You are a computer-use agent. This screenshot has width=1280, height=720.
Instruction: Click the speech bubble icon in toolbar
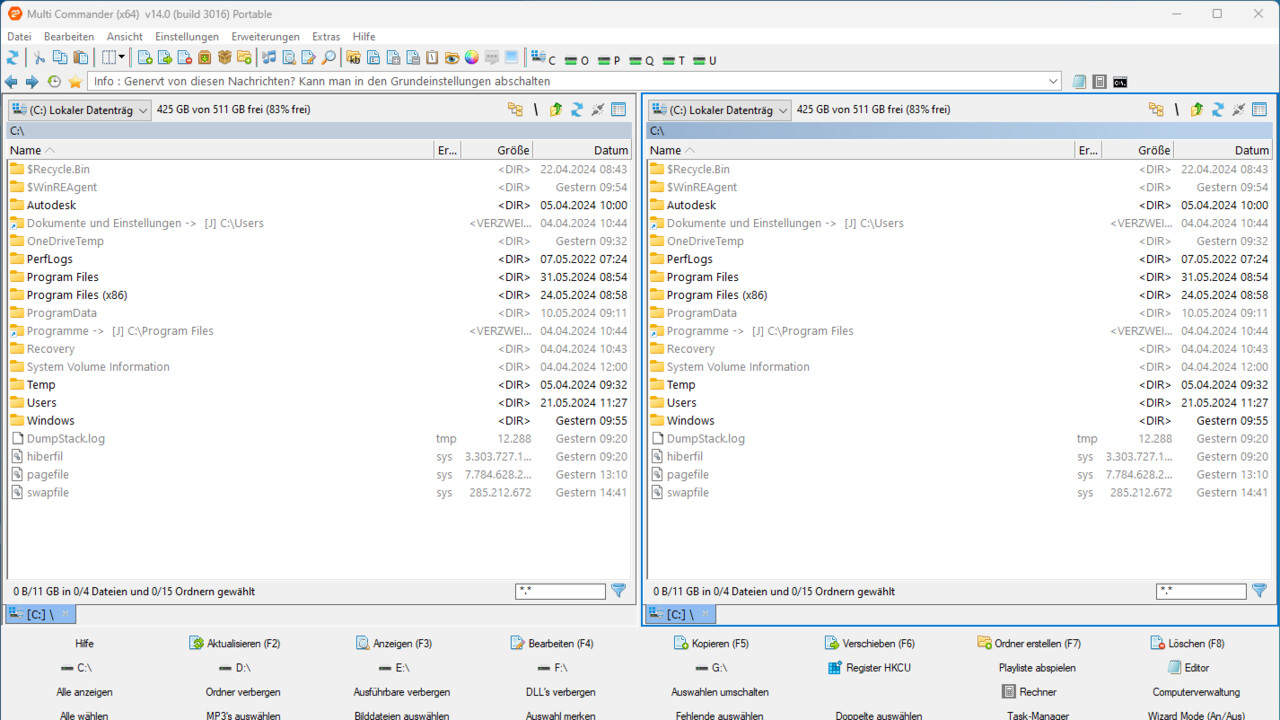point(491,58)
